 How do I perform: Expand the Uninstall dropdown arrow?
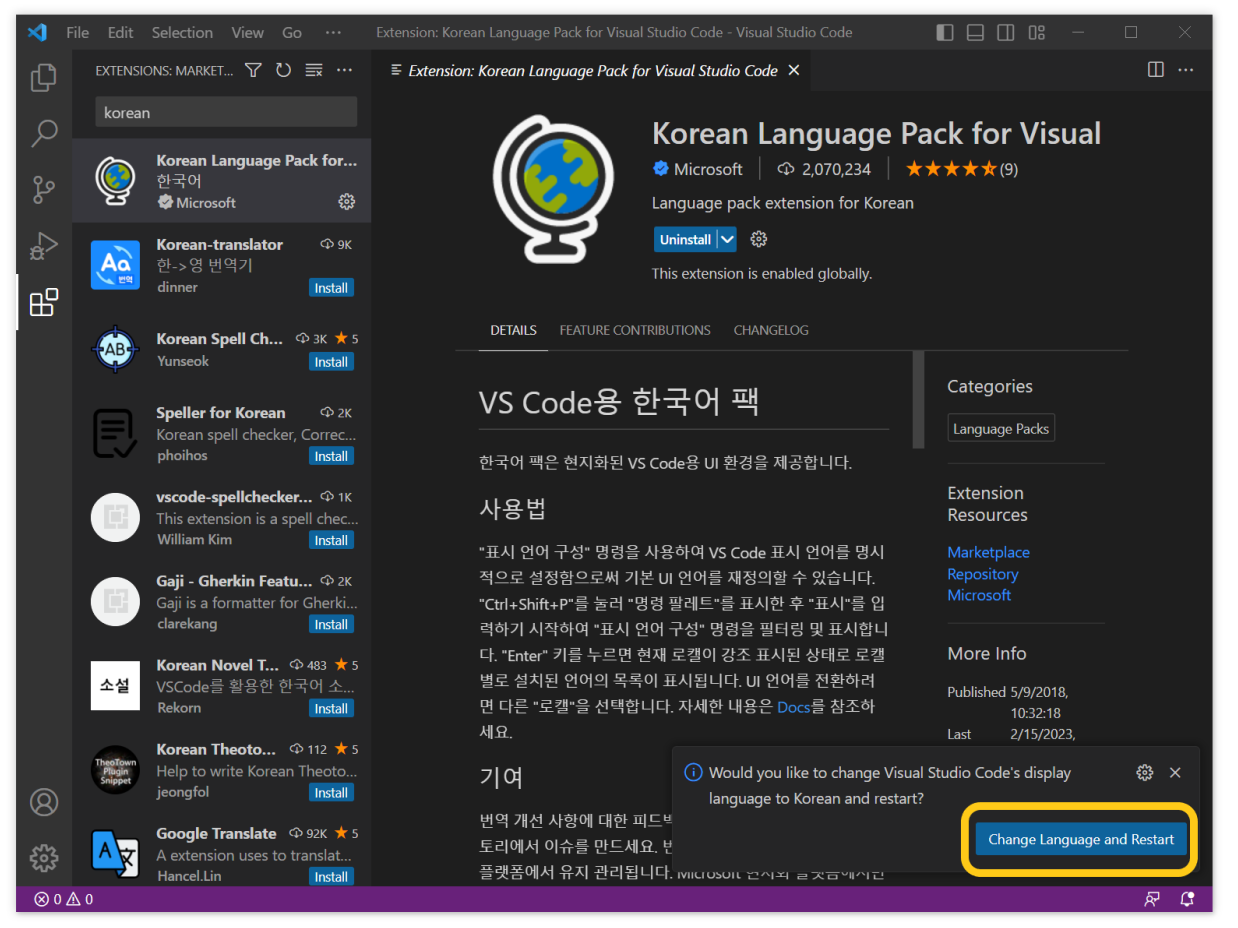(727, 239)
